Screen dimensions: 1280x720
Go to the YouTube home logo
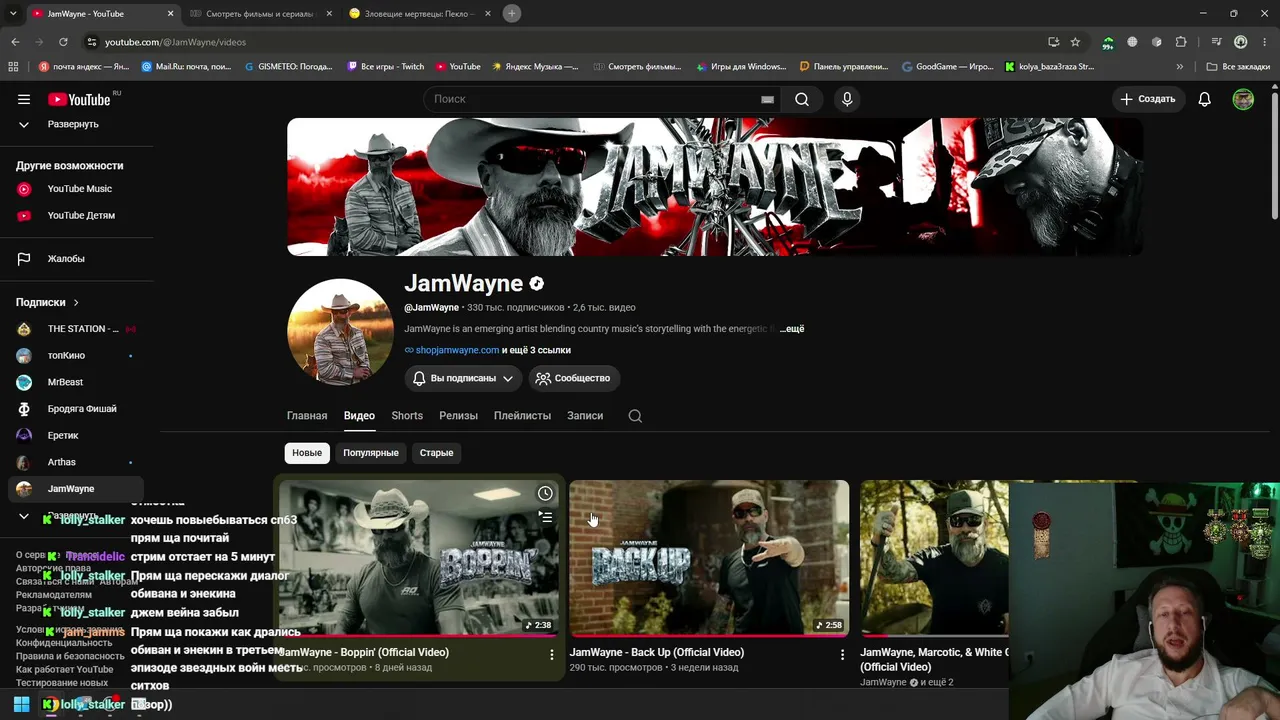(79, 99)
